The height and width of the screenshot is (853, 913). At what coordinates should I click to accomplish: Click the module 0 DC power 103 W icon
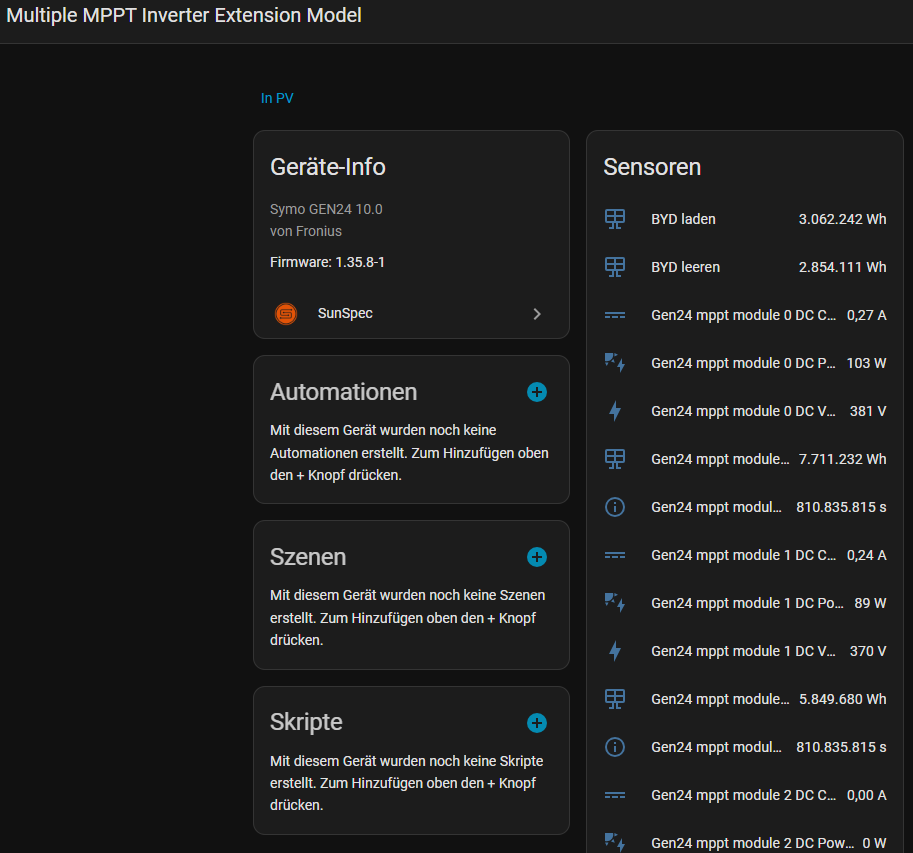pos(615,363)
